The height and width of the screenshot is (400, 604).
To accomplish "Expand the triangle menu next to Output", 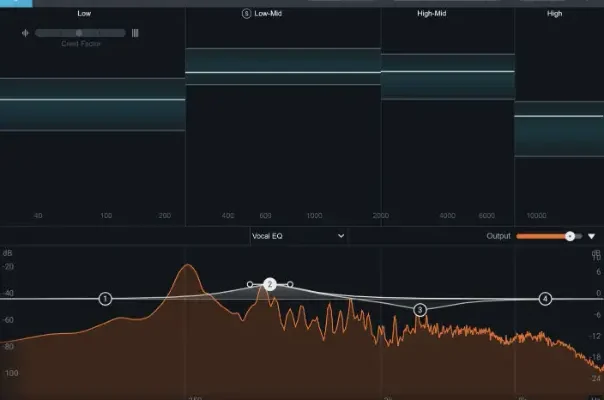I will 591,236.
